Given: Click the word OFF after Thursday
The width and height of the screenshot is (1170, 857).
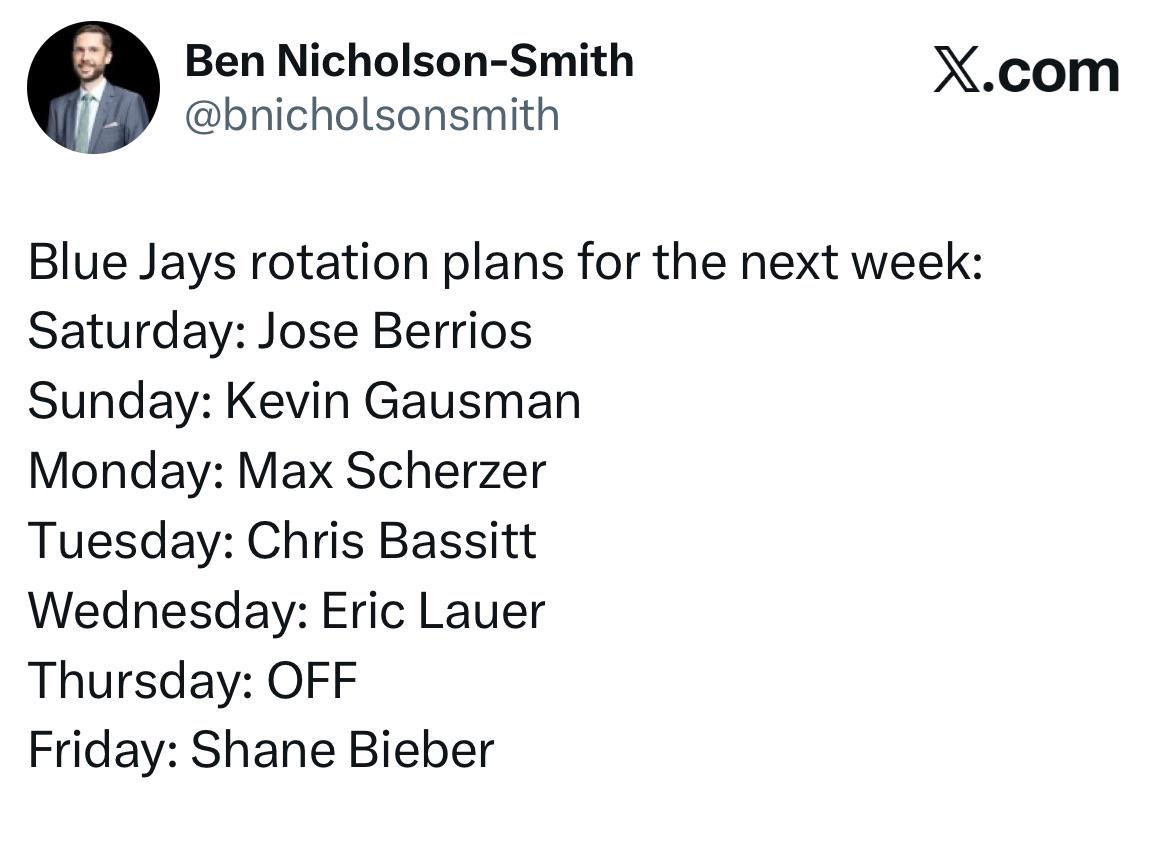Looking at the screenshot, I should 312,680.
